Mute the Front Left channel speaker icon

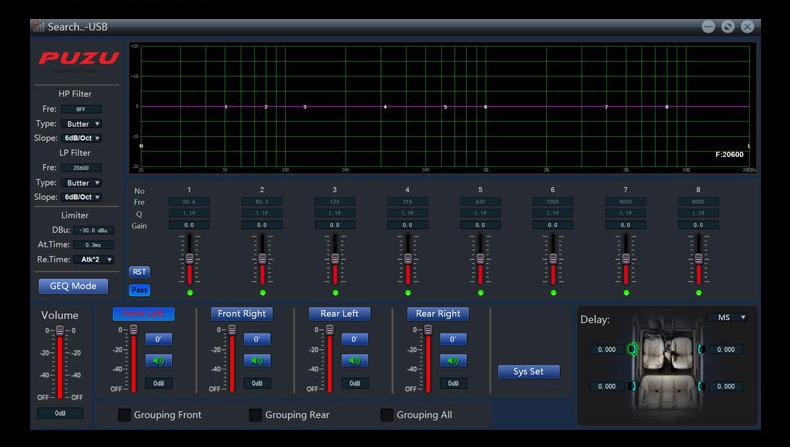coord(159,361)
